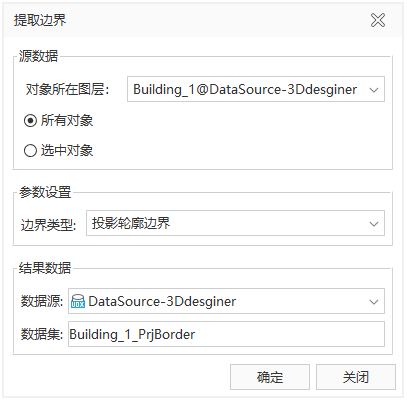
Task: Click the 对象所在图层 label
Action: pyautogui.click(x=68, y=90)
